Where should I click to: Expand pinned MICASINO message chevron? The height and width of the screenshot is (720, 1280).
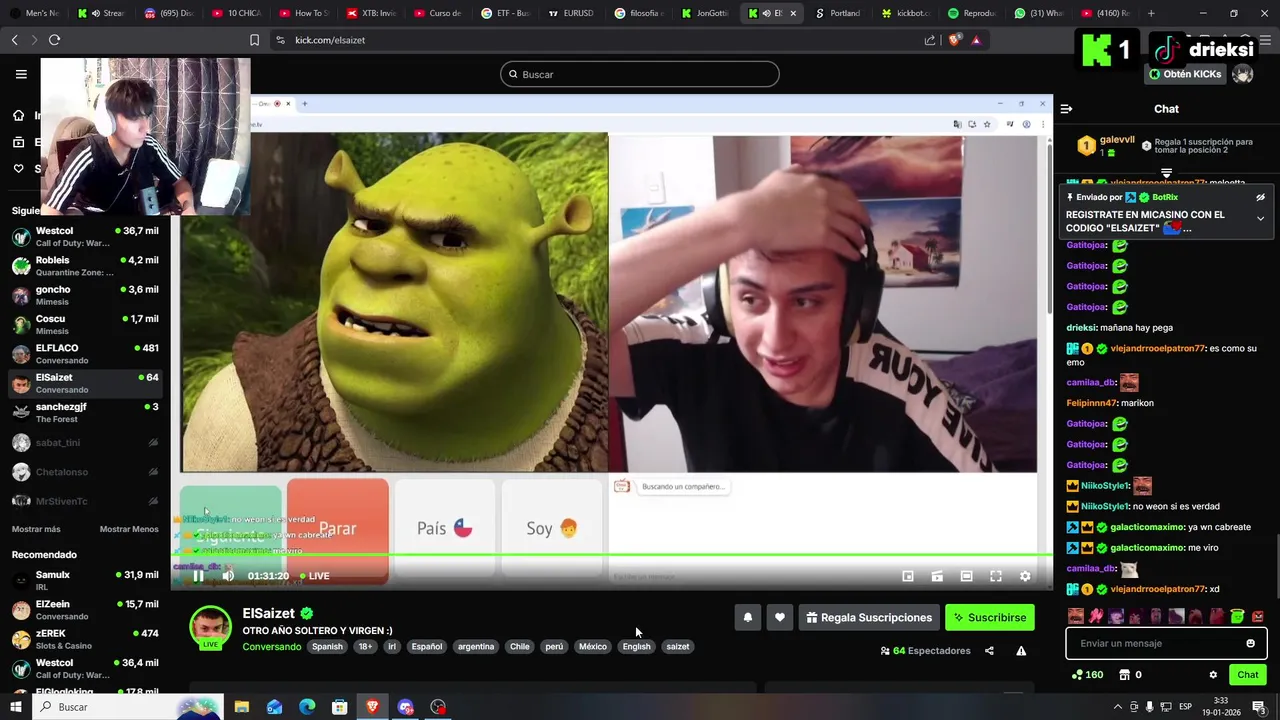pos(1260,219)
